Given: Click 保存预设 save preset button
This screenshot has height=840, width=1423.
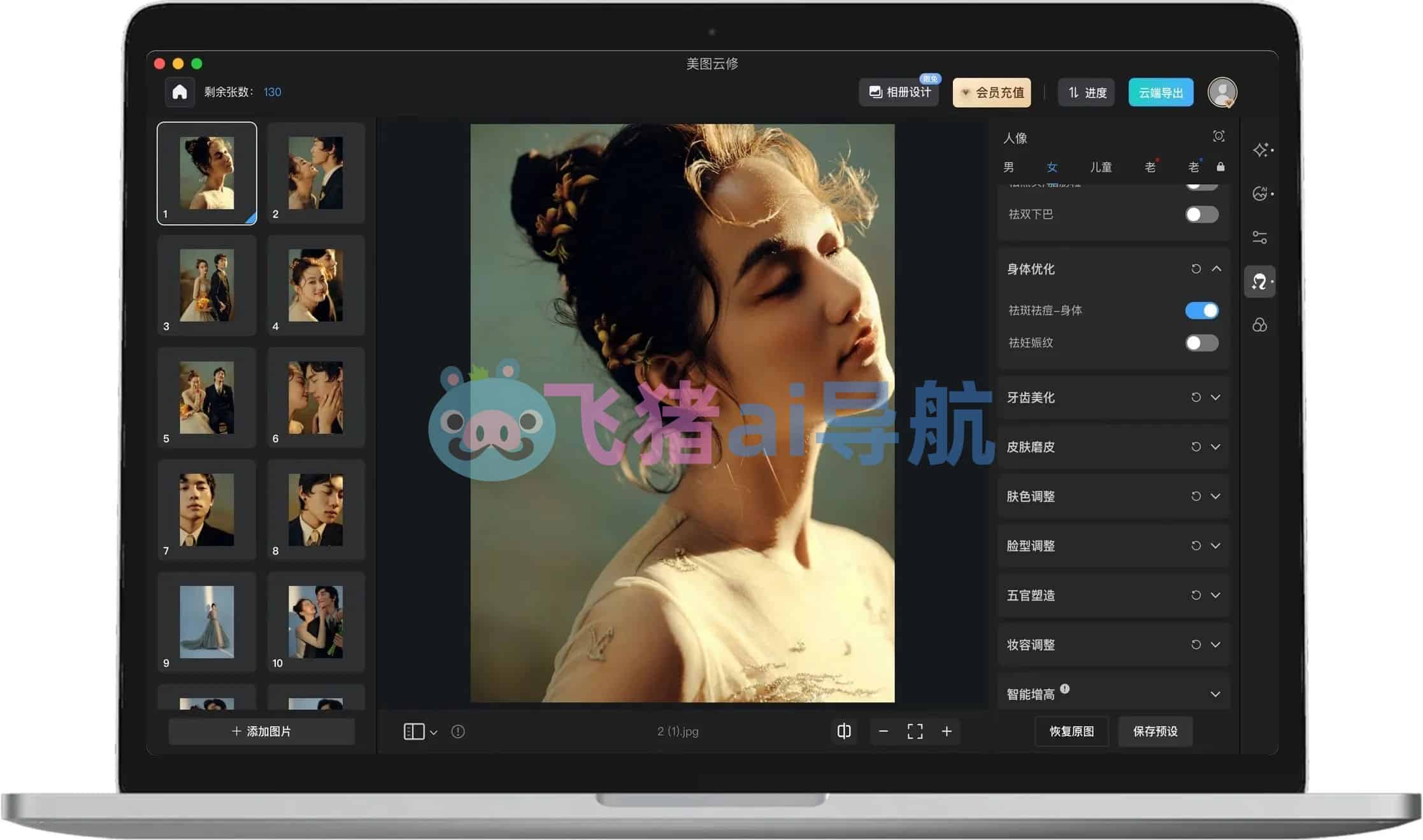Looking at the screenshot, I should point(1155,731).
